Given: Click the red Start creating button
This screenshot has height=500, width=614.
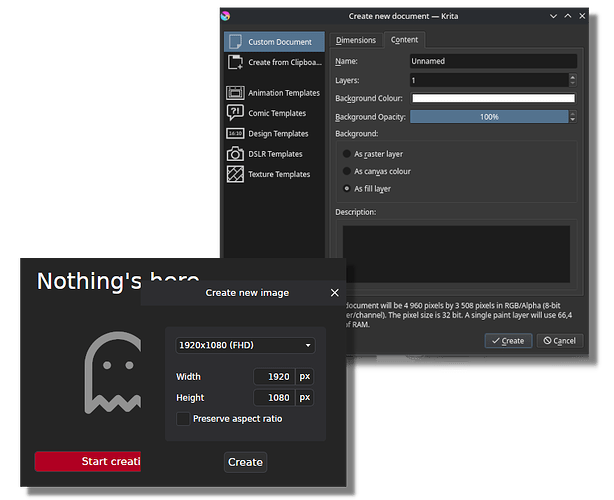Looking at the screenshot, I should click(x=88, y=461).
